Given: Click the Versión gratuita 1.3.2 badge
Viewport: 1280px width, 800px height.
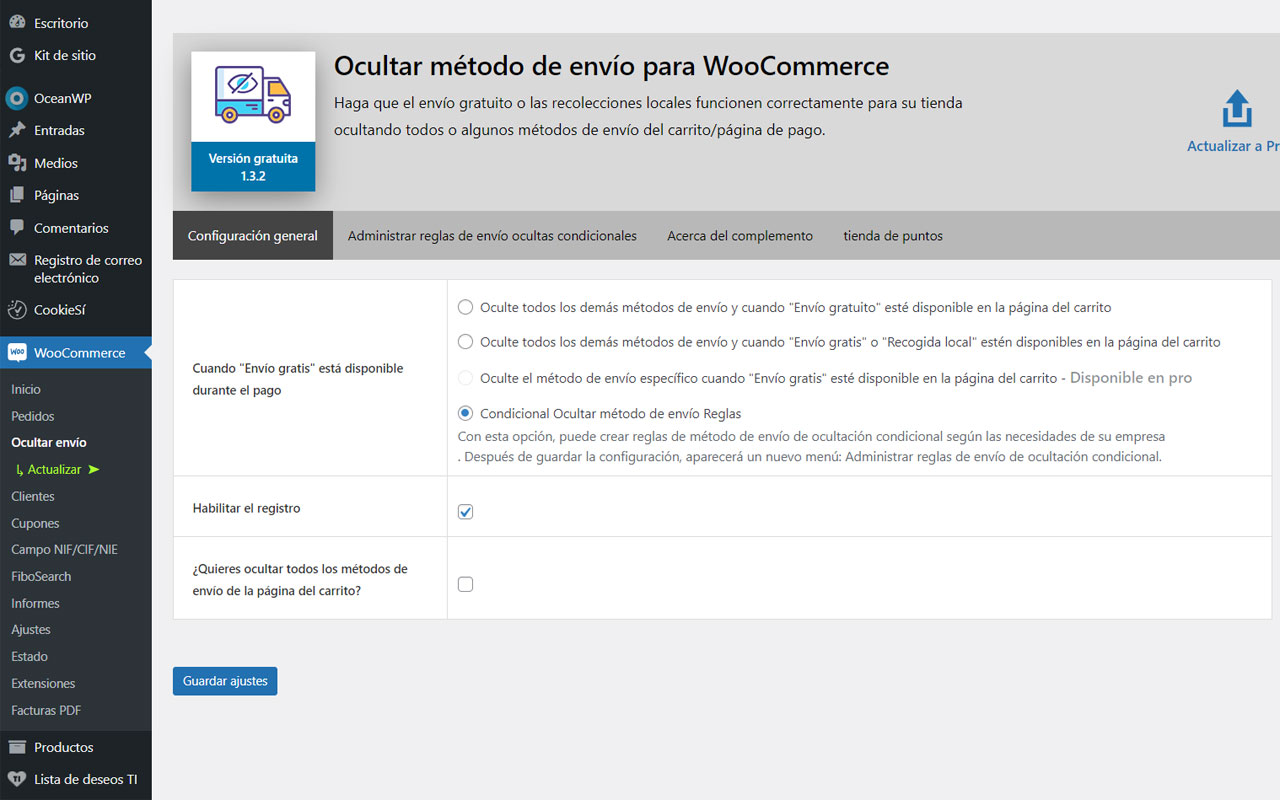Looking at the screenshot, I should pyautogui.click(x=253, y=167).
